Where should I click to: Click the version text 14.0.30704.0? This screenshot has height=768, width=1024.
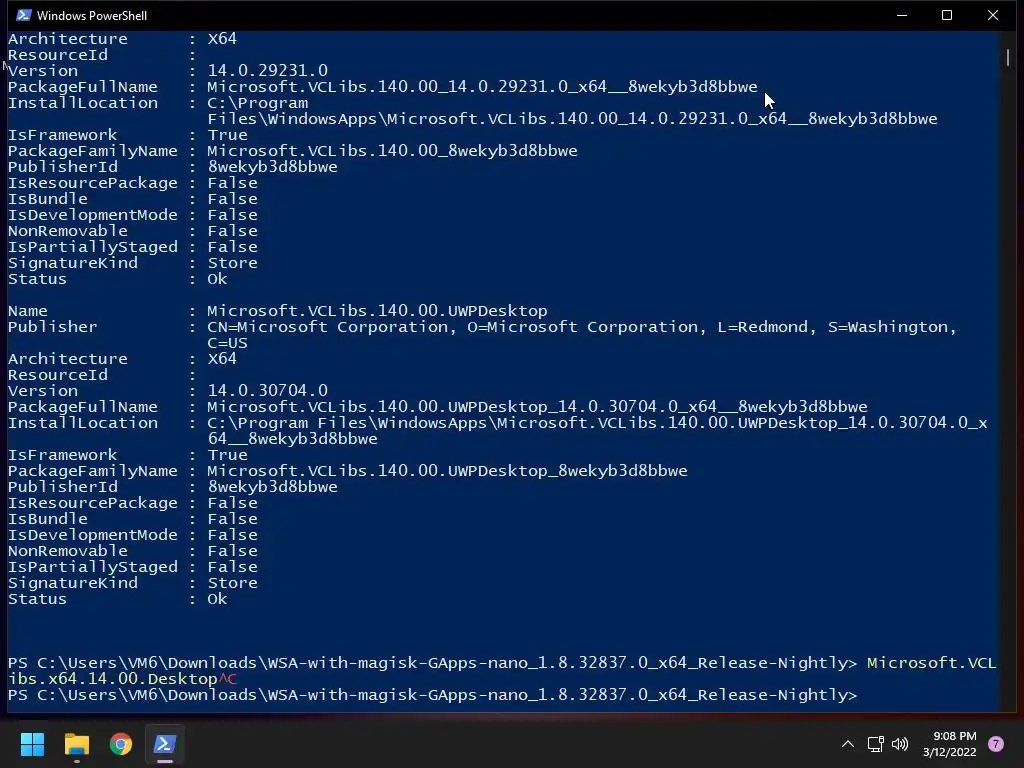(x=268, y=391)
